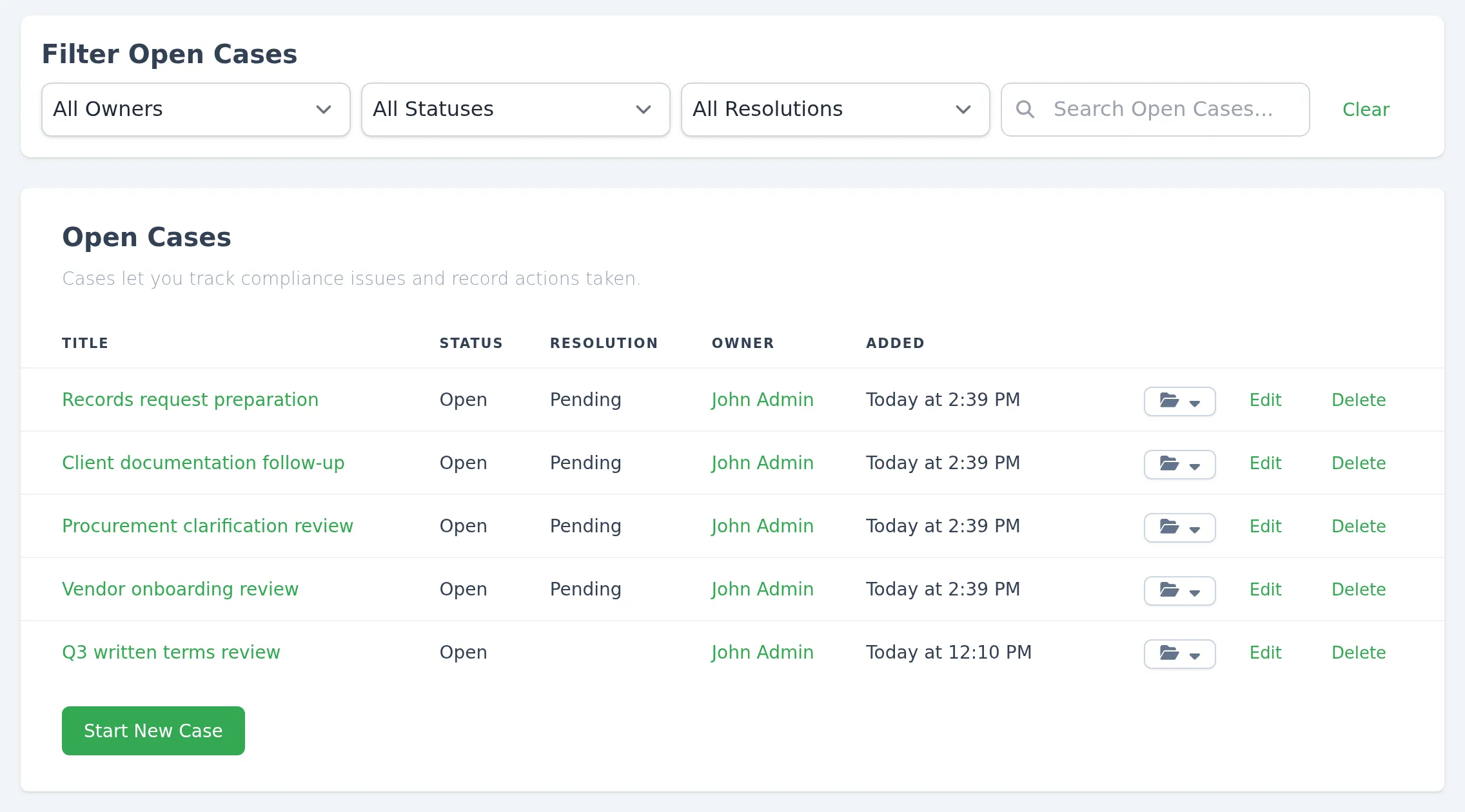
Task: View John Admin owner on Records request row
Action: (762, 400)
